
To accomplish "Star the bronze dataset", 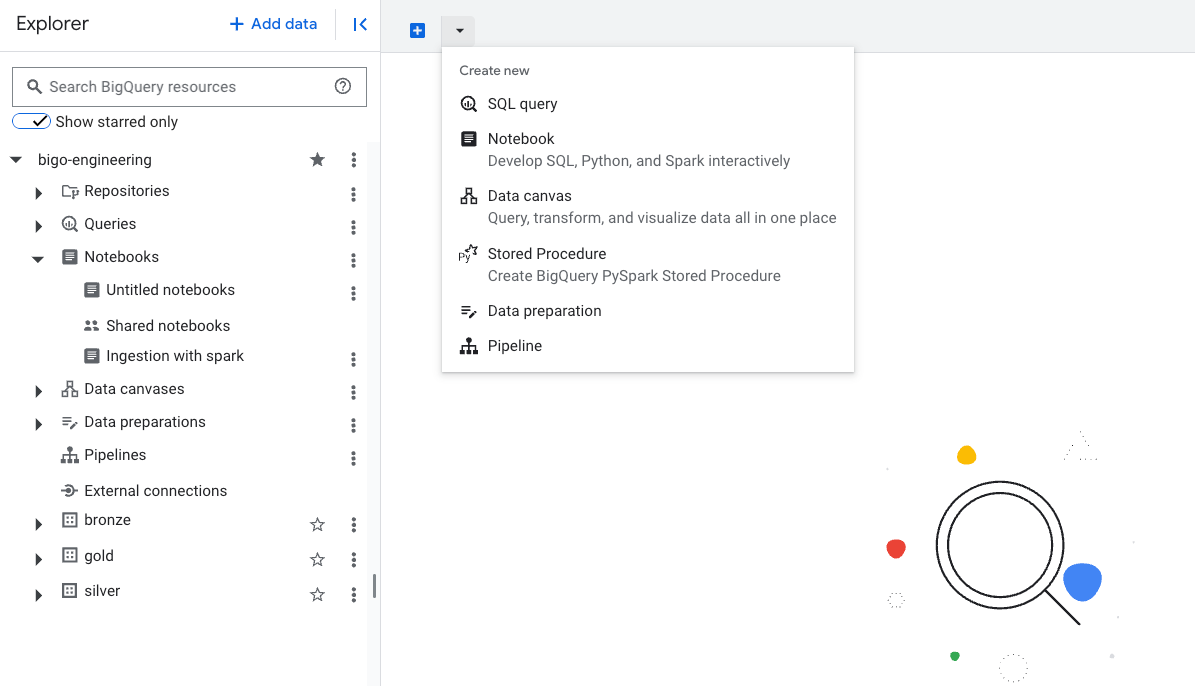I will coord(317,524).
